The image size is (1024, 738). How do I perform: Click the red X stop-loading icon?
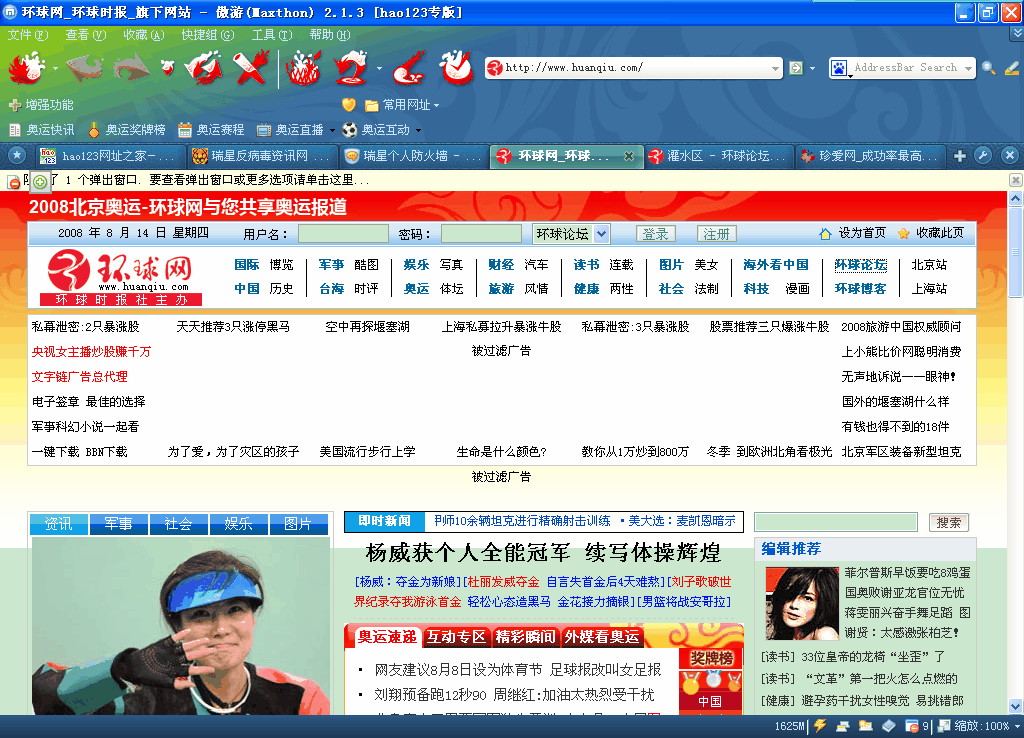pos(251,67)
